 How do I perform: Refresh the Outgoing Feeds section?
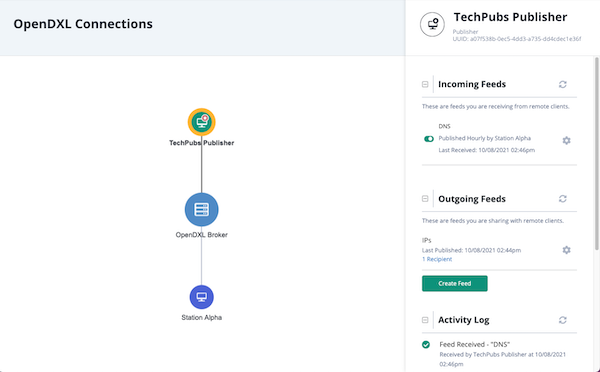[x=562, y=199]
